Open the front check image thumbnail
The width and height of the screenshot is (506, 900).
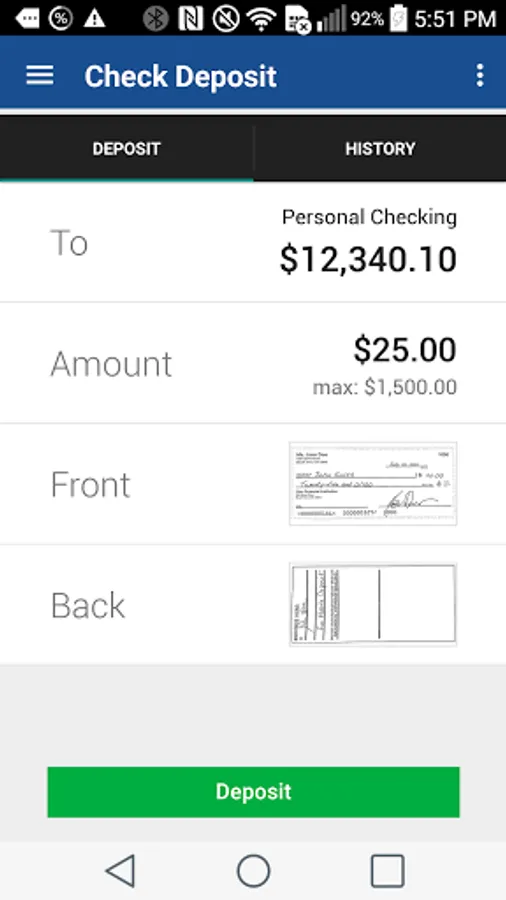click(373, 483)
